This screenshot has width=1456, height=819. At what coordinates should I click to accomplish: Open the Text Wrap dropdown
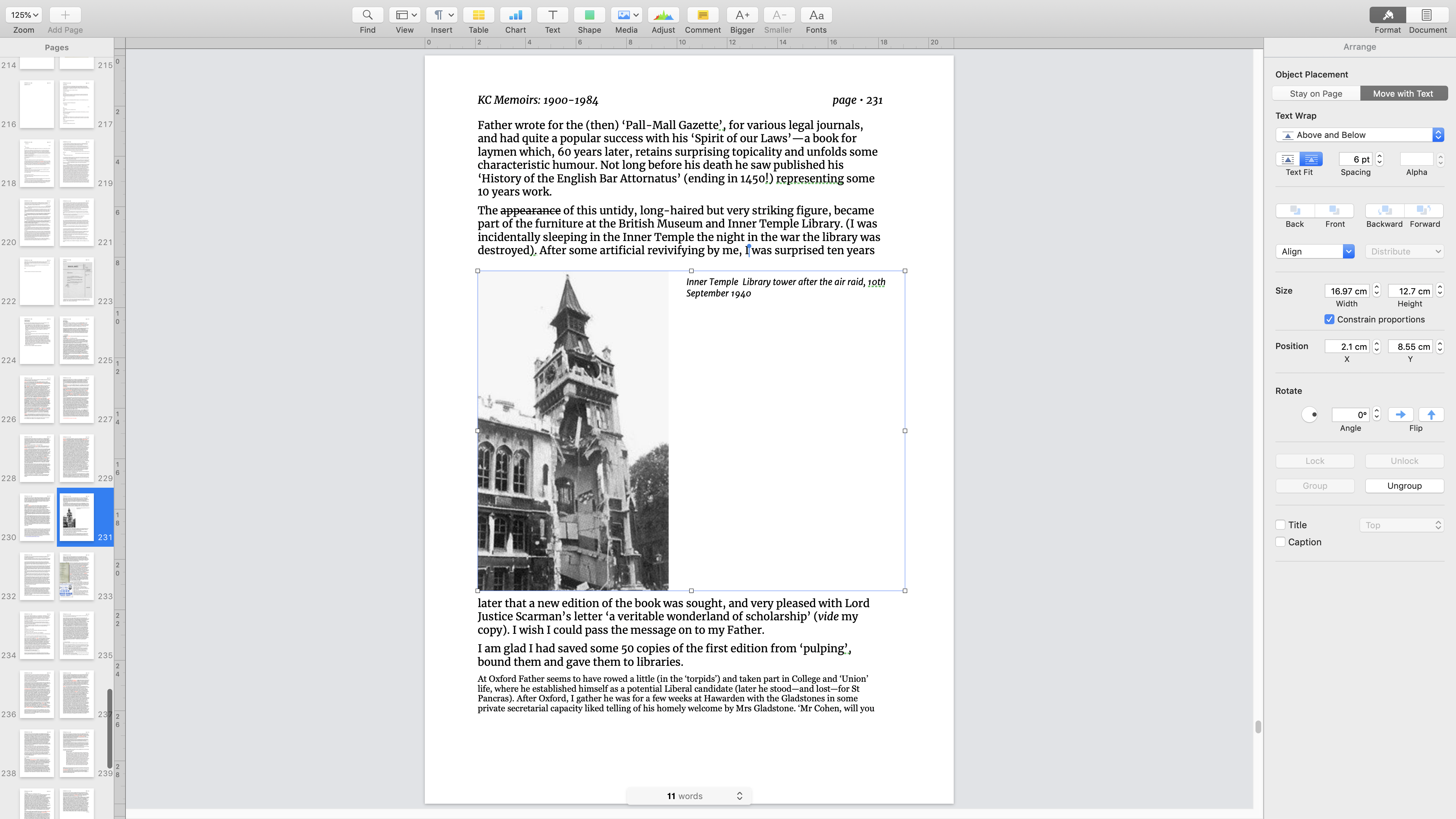[1359, 134]
